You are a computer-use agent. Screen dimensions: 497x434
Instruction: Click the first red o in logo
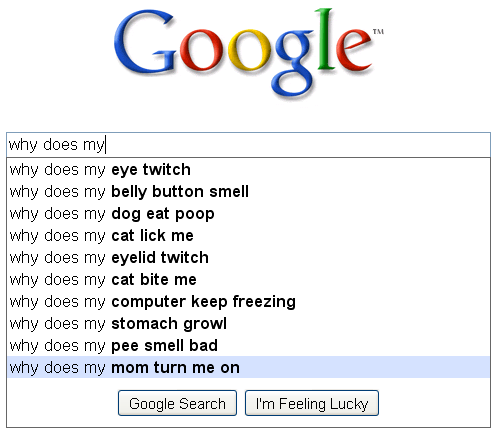(201, 50)
